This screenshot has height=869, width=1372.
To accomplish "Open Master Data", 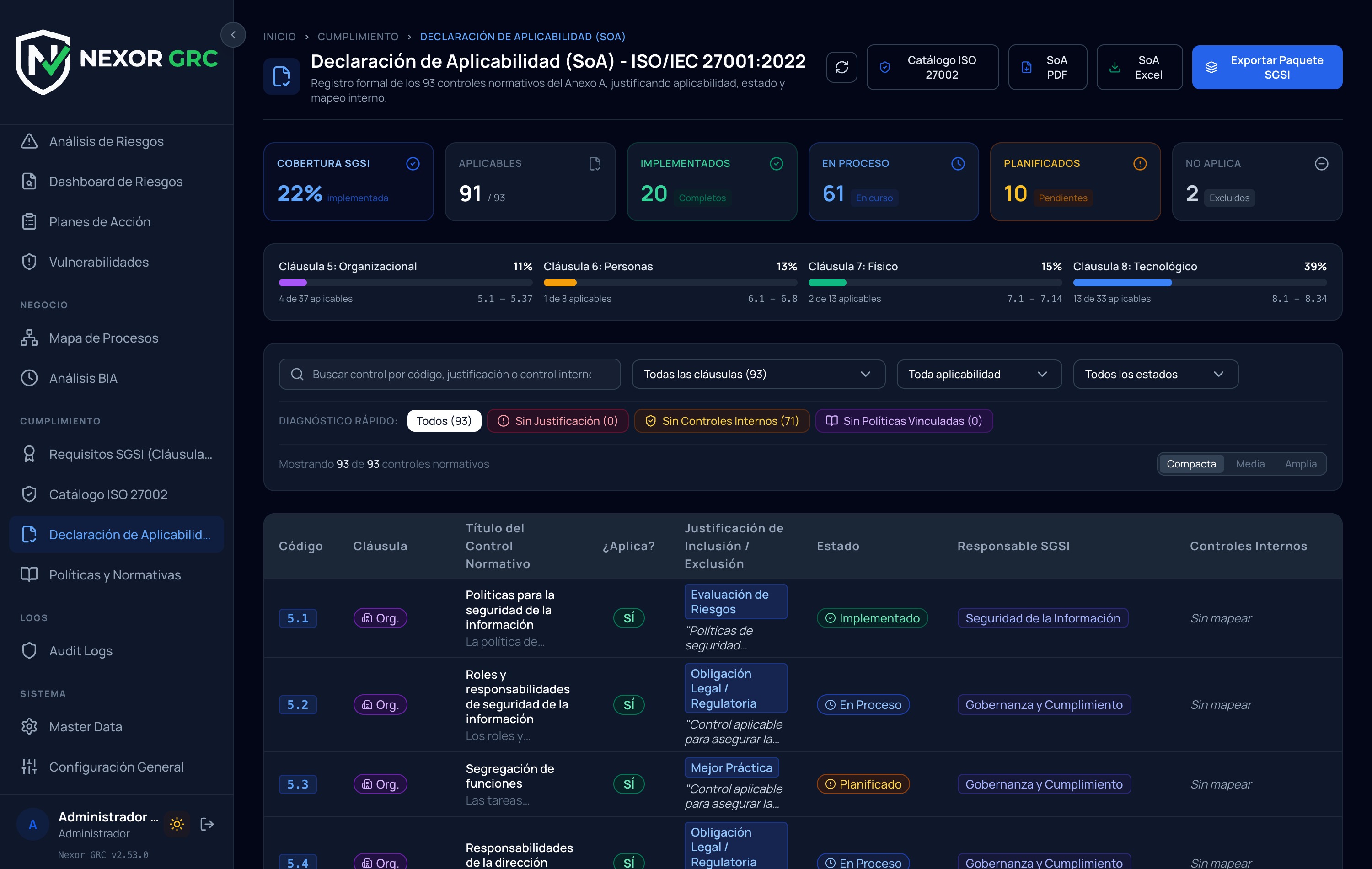I will [117, 727].
